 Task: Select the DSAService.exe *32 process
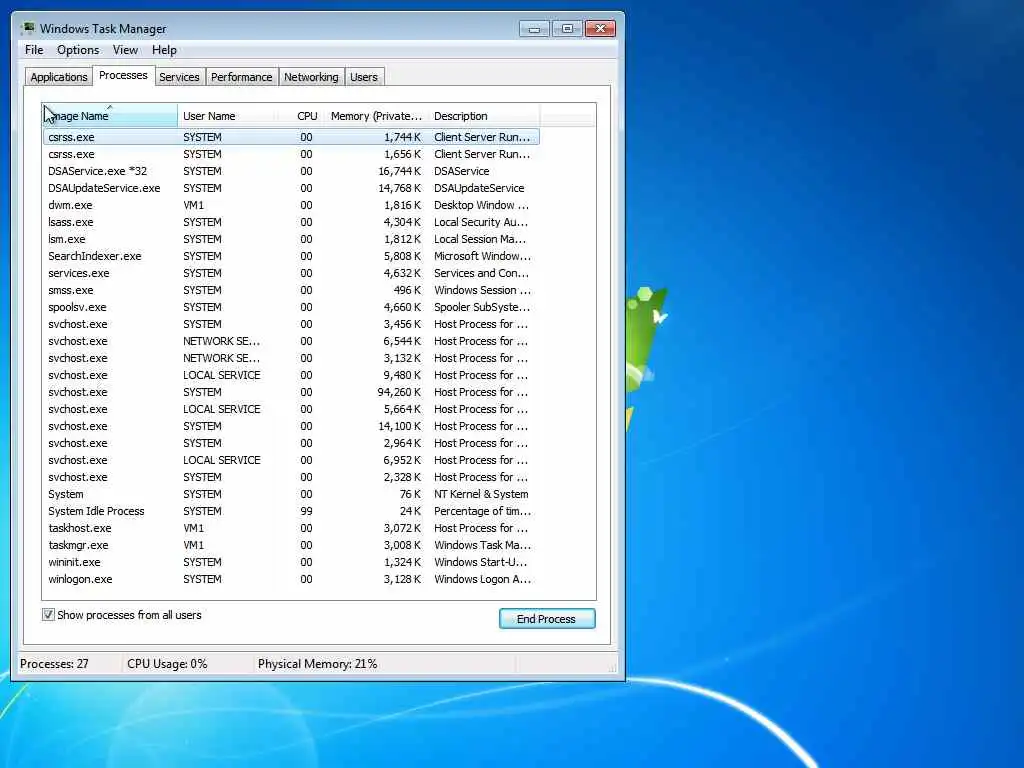point(291,171)
